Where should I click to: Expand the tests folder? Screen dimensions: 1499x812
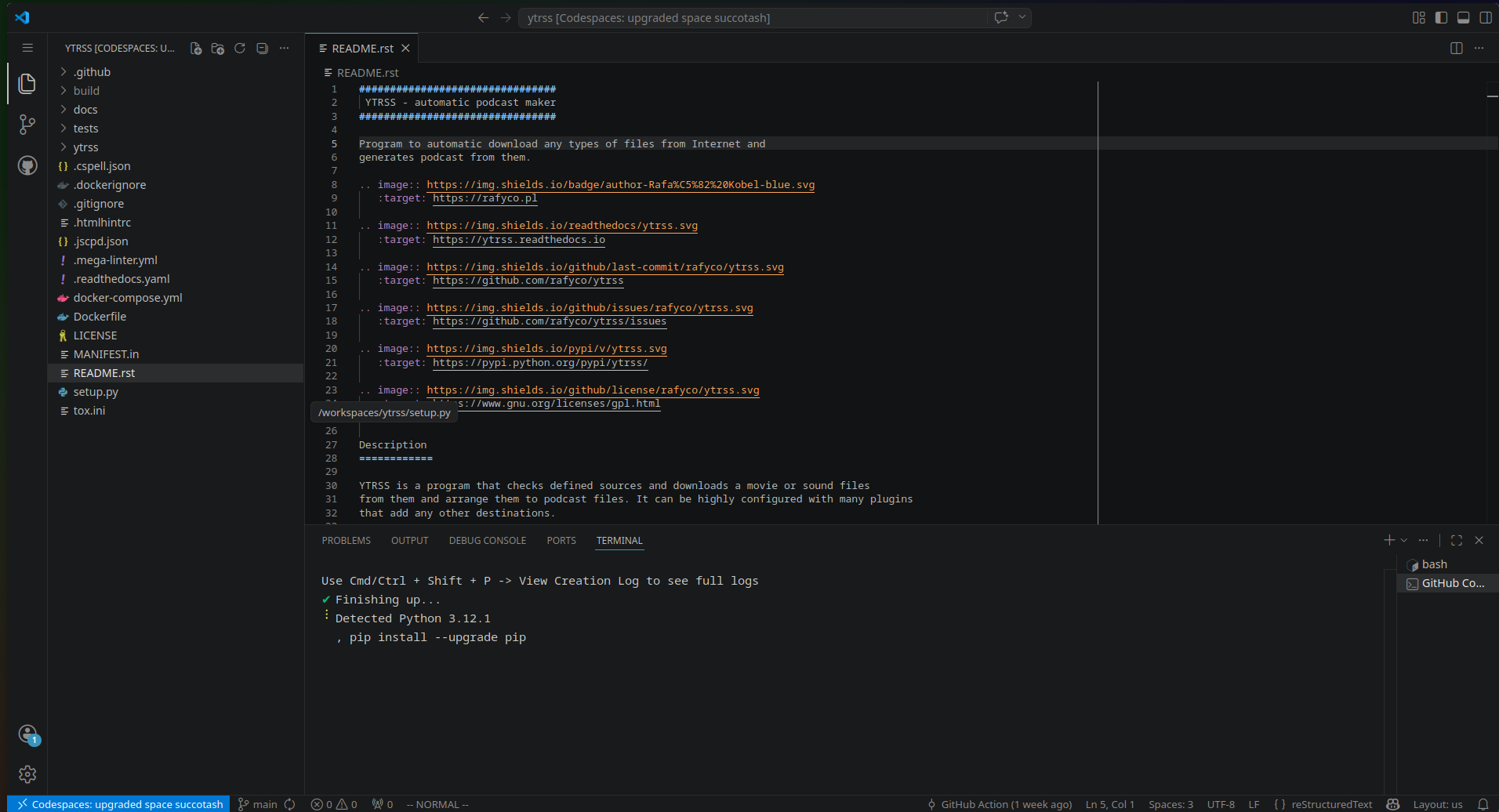click(85, 129)
